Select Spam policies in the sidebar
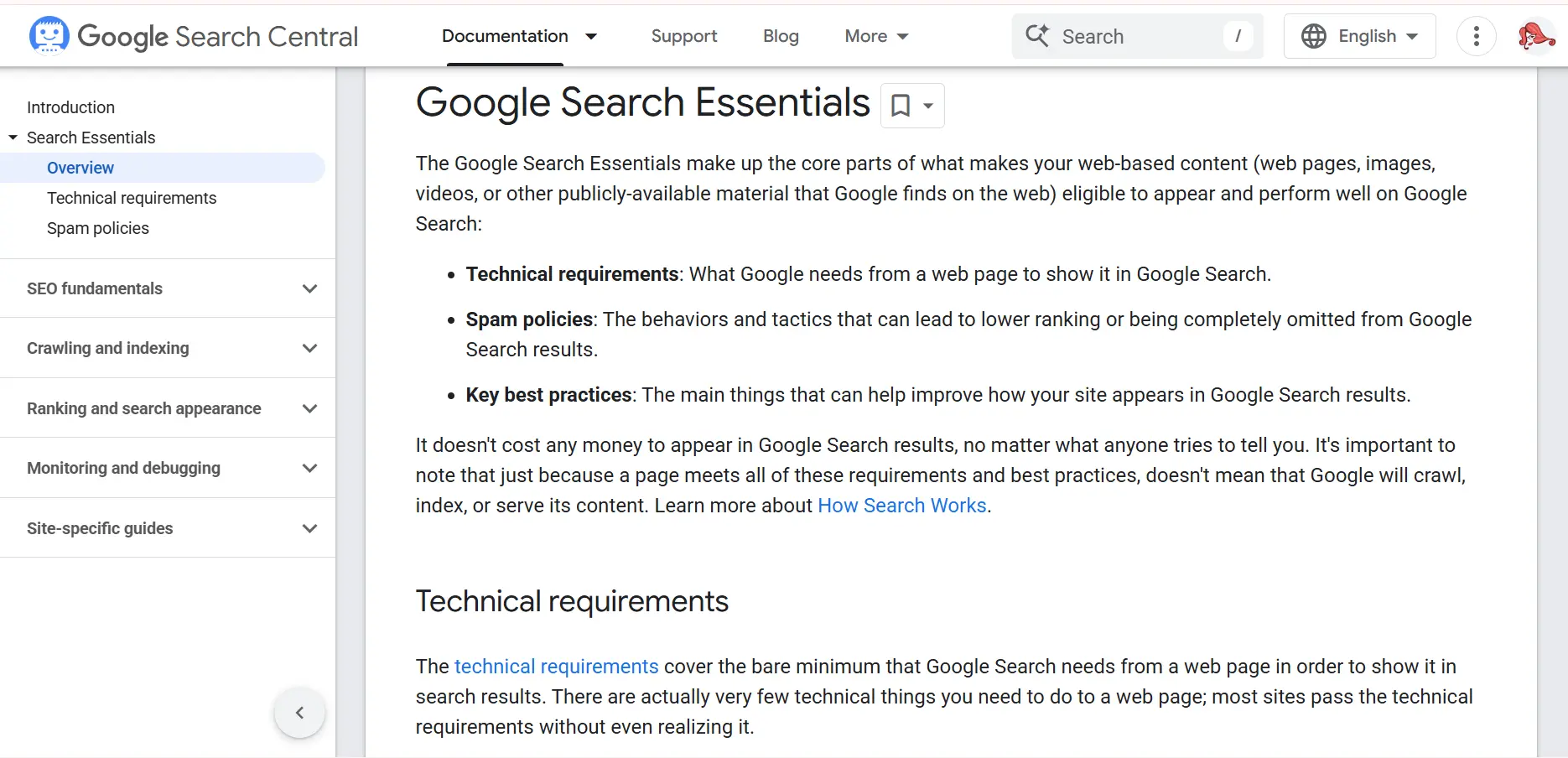Screen dimensions: 1568x758 98,228
